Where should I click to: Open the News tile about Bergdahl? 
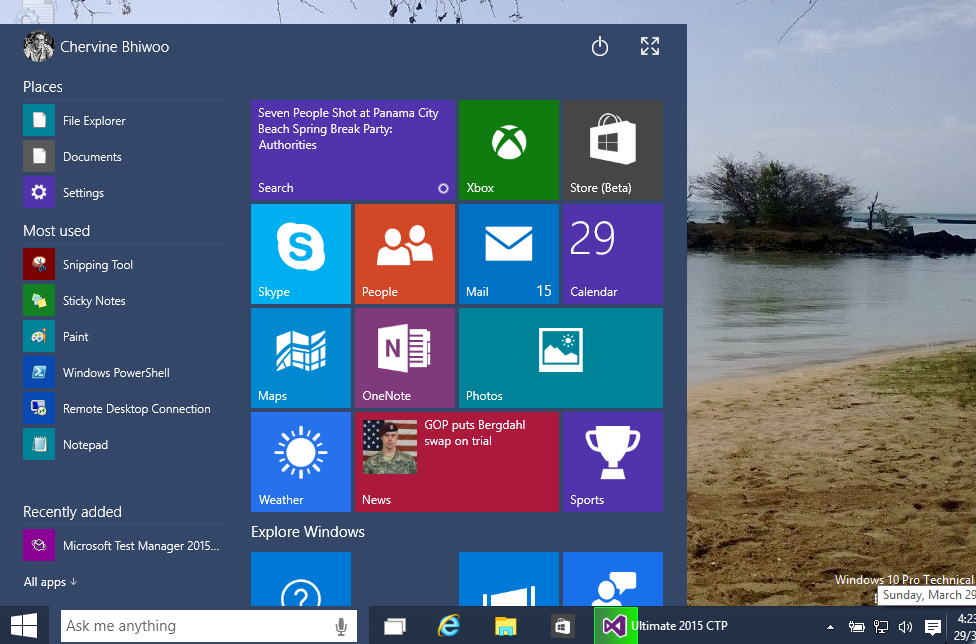[457, 462]
